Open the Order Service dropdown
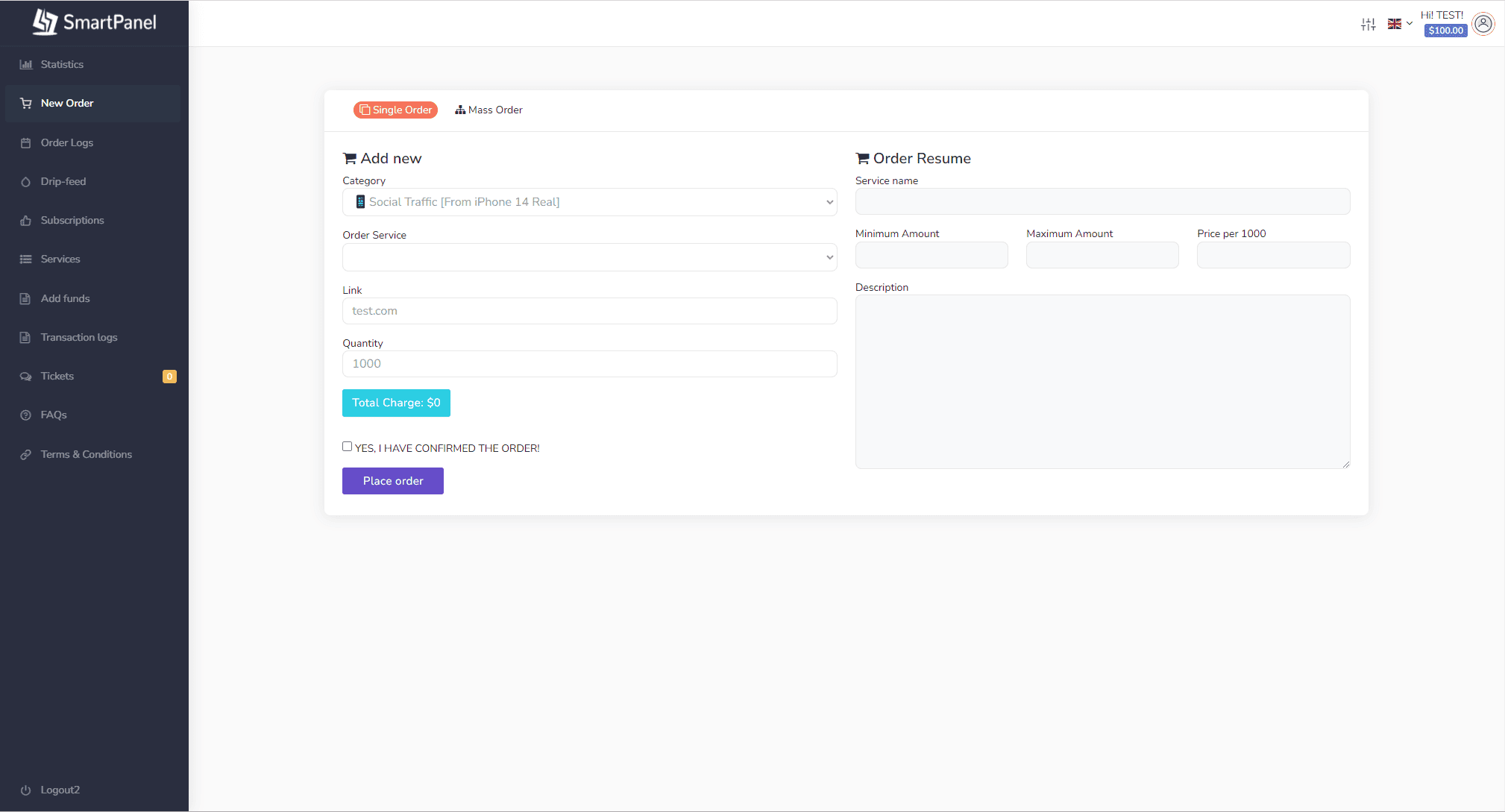1505x812 pixels. (589, 257)
